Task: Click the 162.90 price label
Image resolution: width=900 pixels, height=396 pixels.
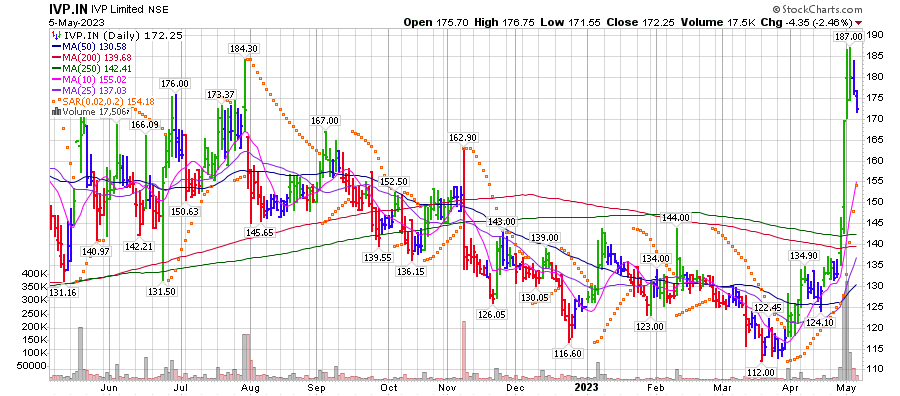Action: tap(464, 138)
